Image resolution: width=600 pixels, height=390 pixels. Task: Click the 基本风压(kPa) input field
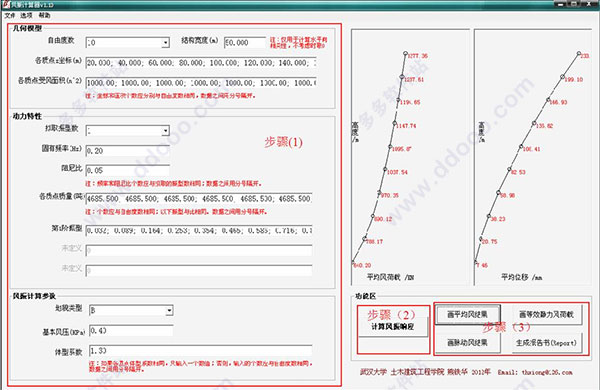tap(131, 330)
